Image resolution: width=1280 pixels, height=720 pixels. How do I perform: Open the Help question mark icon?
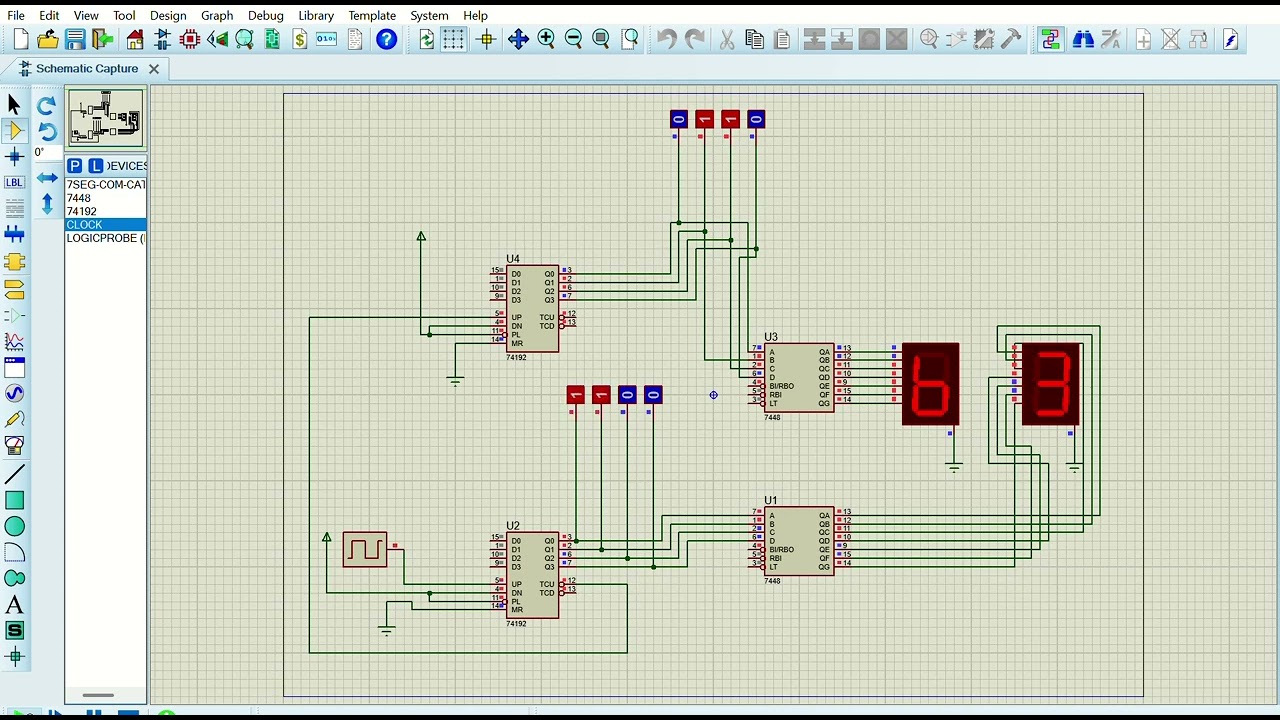[386, 39]
